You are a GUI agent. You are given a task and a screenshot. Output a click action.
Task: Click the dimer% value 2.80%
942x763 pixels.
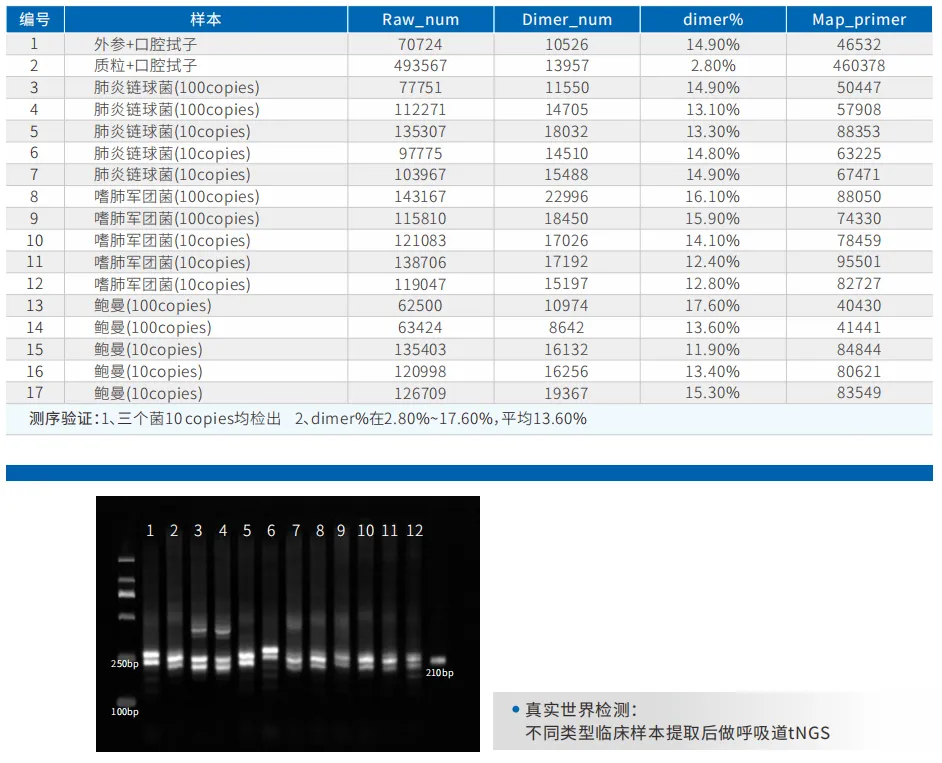point(711,66)
